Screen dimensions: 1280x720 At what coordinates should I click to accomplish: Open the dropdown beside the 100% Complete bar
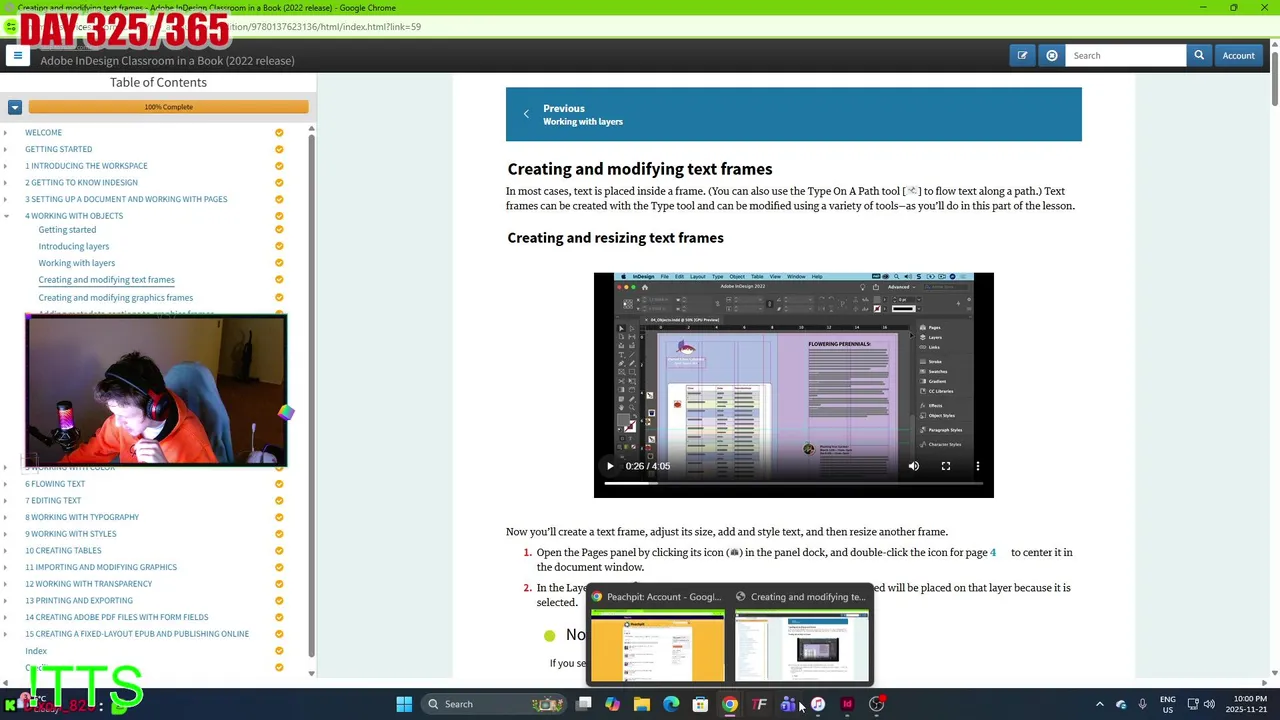coord(15,107)
